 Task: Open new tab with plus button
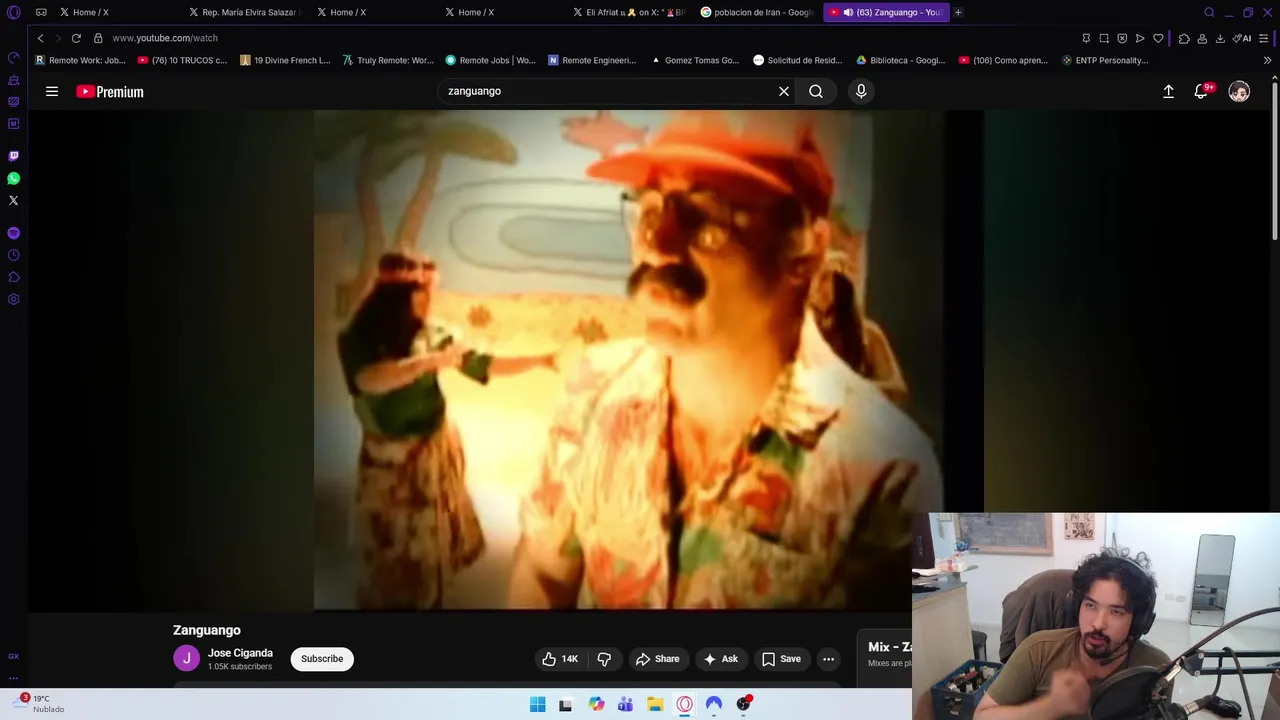[x=958, y=13]
